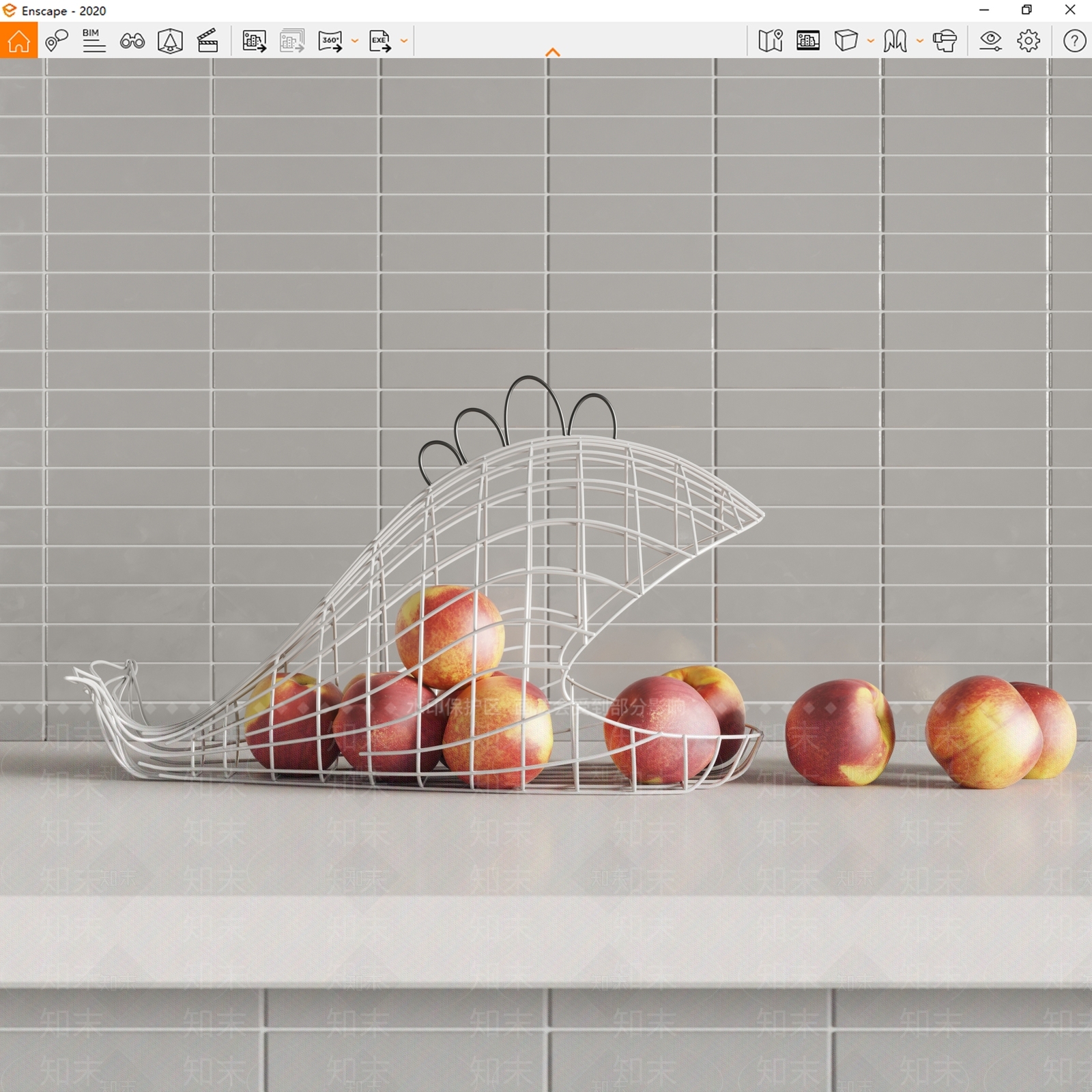Toggle BIM information mode
This screenshot has height=1092, width=1092.
point(94,41)
